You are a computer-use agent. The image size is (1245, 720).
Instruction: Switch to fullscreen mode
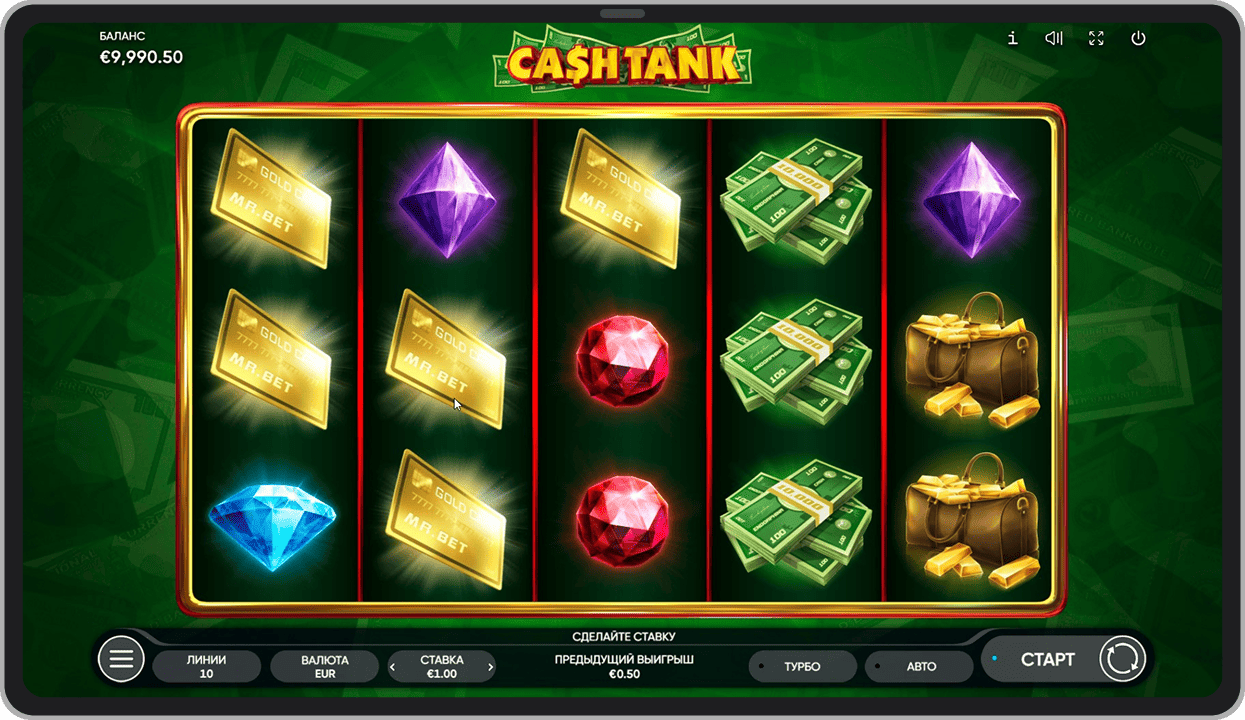[1096, 38]
